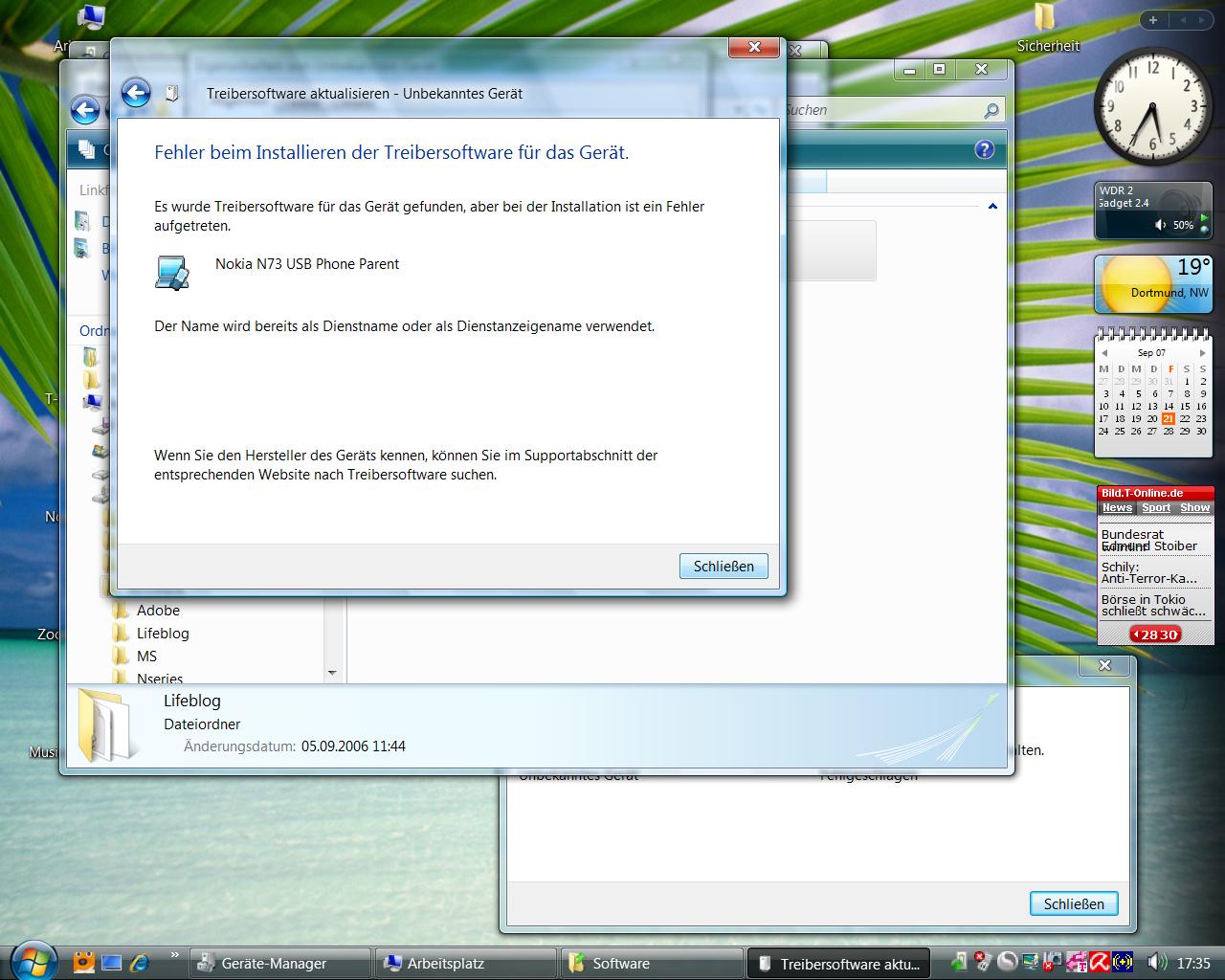Open the Börse in Tokio headline

pyautogui.click(x=1153, y=606)
